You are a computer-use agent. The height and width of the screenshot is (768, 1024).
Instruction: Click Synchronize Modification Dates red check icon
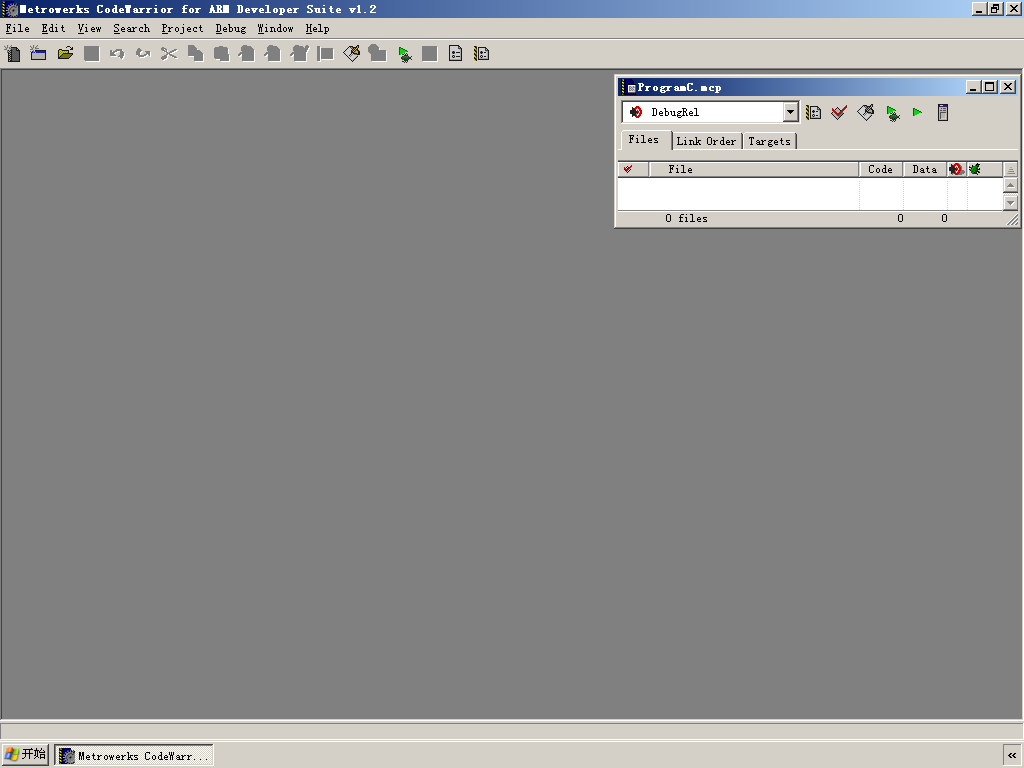[839, 112]
